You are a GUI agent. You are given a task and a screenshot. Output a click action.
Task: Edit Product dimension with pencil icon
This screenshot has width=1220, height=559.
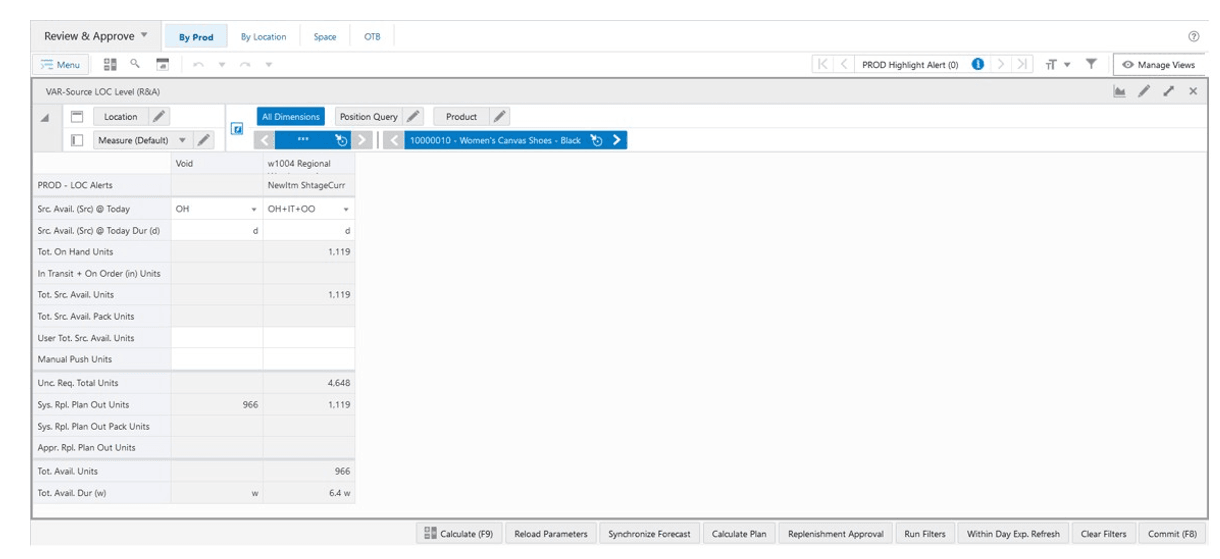[501, 118]
